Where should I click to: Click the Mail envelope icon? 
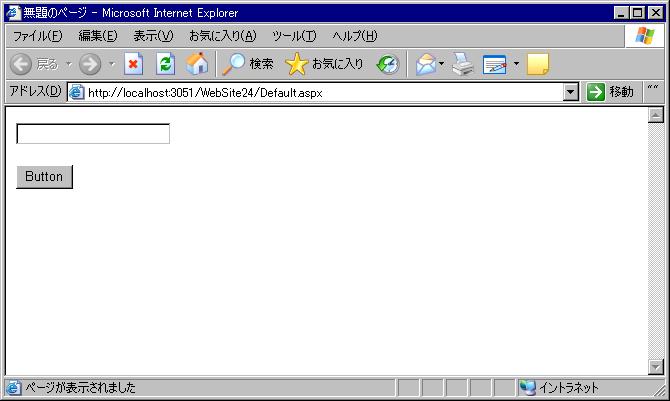426,65
